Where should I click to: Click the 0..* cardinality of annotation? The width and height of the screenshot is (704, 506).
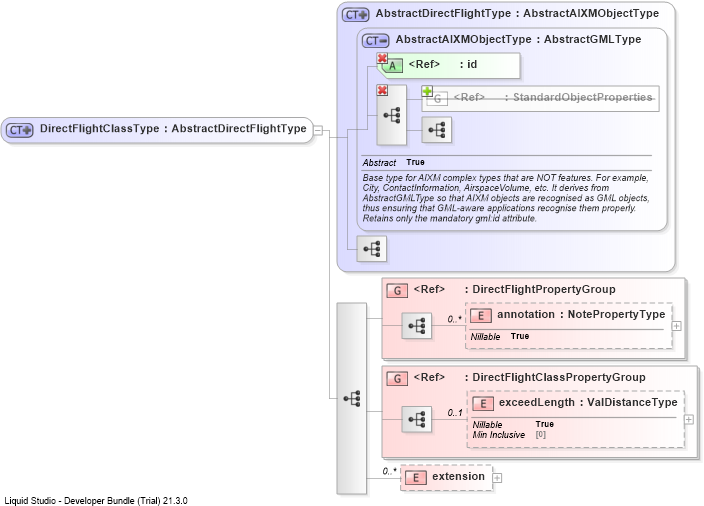click(x=454, y=319)
